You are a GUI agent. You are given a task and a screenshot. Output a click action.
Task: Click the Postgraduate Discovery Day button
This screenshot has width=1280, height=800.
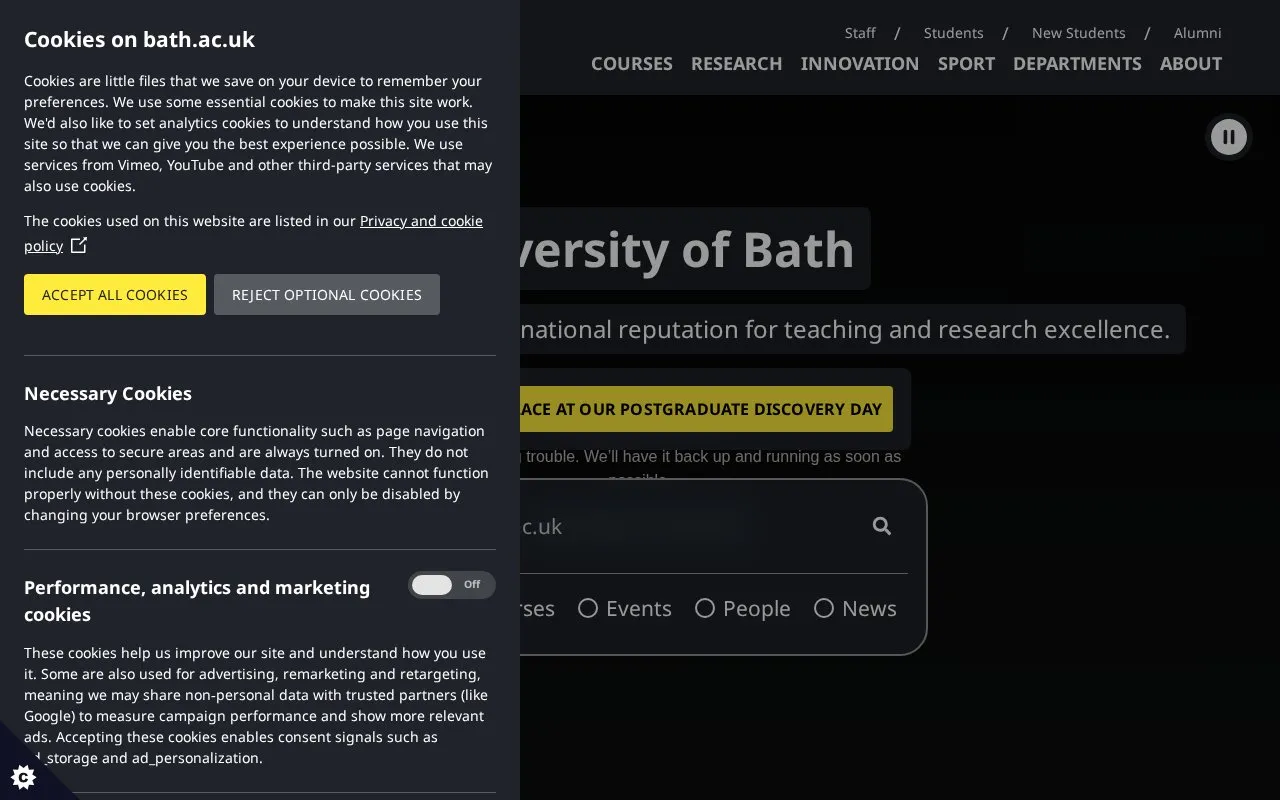click(x=706, y=409)
